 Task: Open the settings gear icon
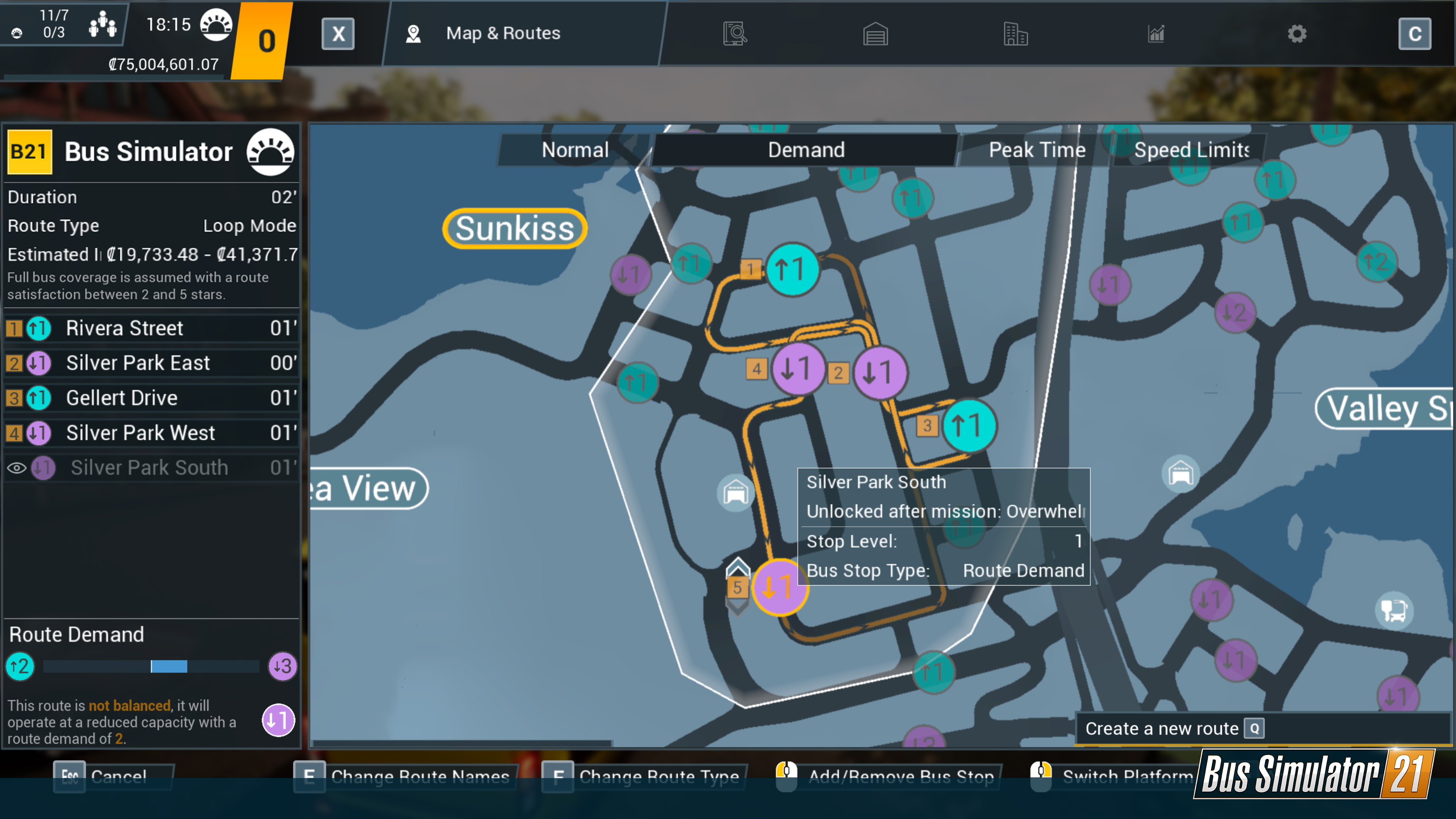[1297, 33]
